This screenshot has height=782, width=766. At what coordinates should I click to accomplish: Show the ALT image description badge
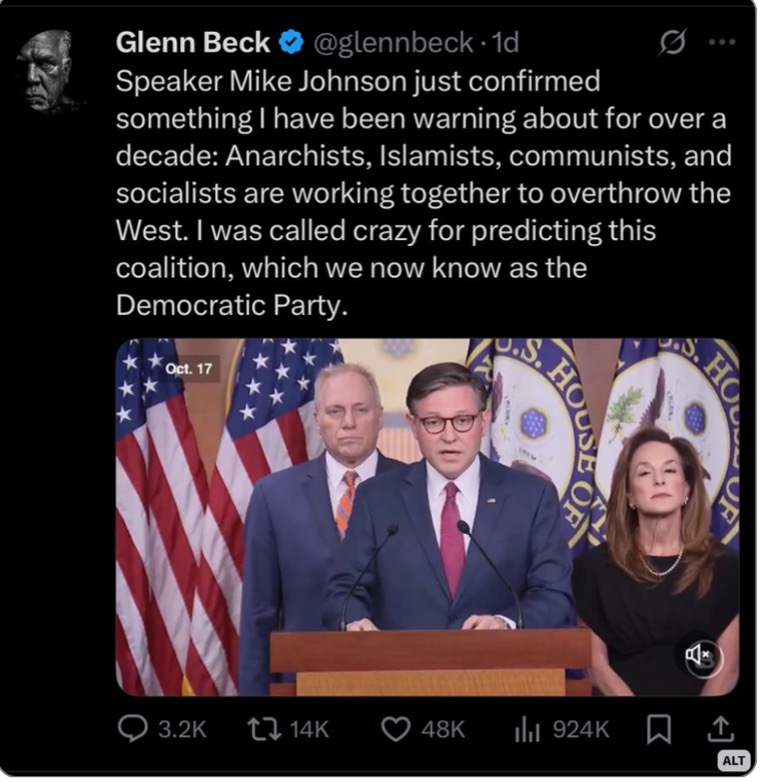pos(733,761)
